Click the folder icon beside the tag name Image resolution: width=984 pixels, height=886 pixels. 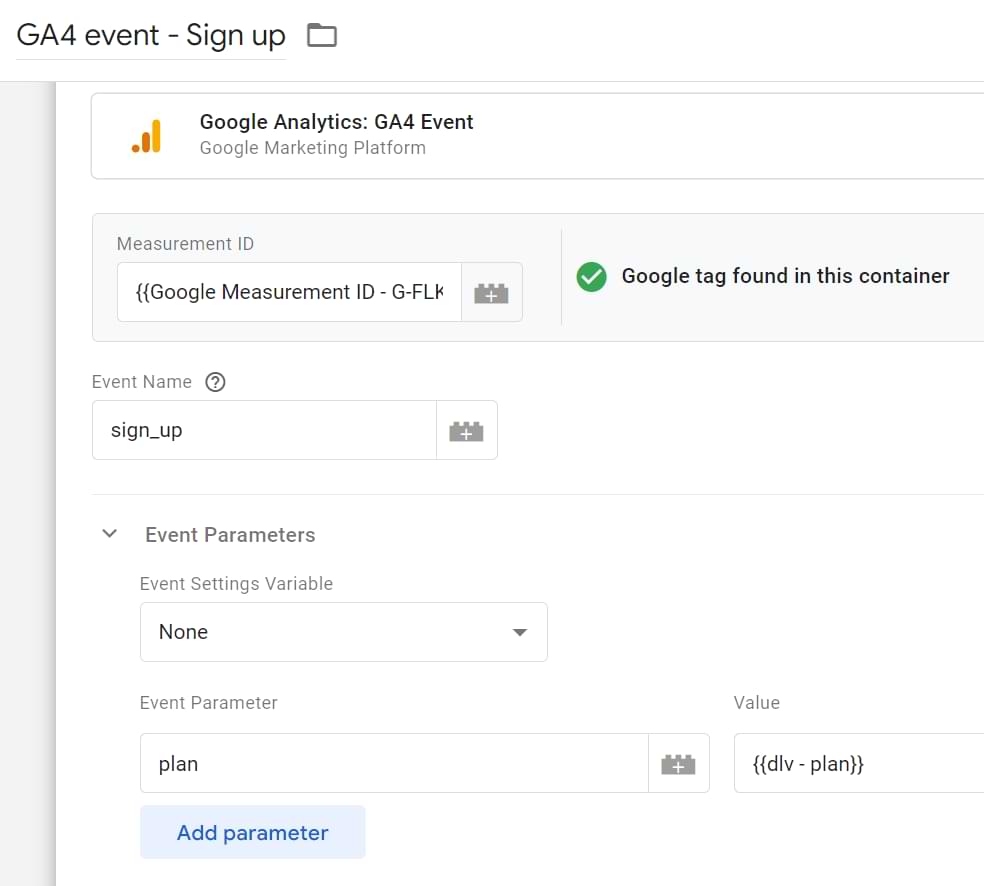[322, 36]
